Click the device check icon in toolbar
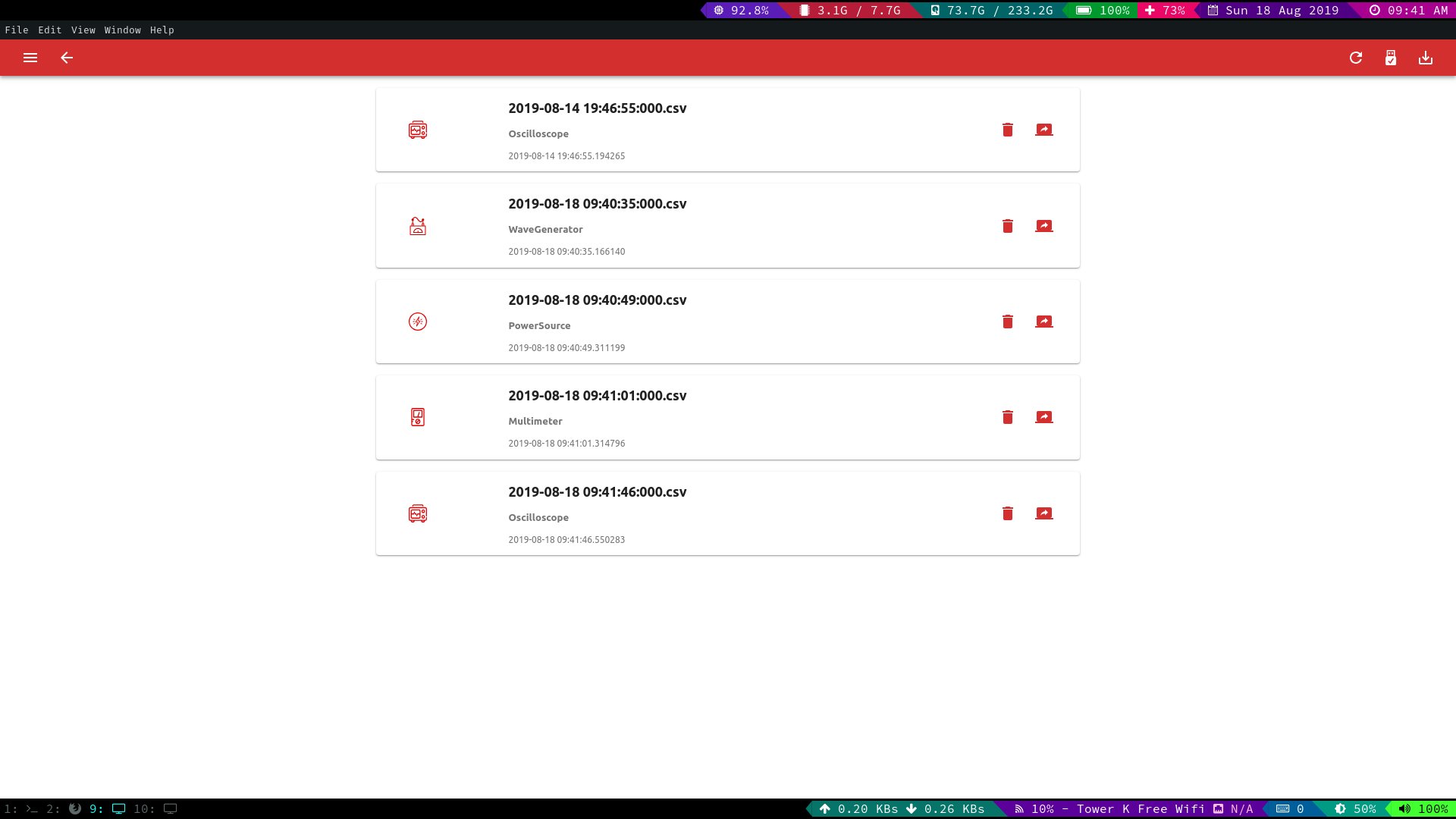This screenshot has height=819, width=1456. click(x=1391, y=58)
